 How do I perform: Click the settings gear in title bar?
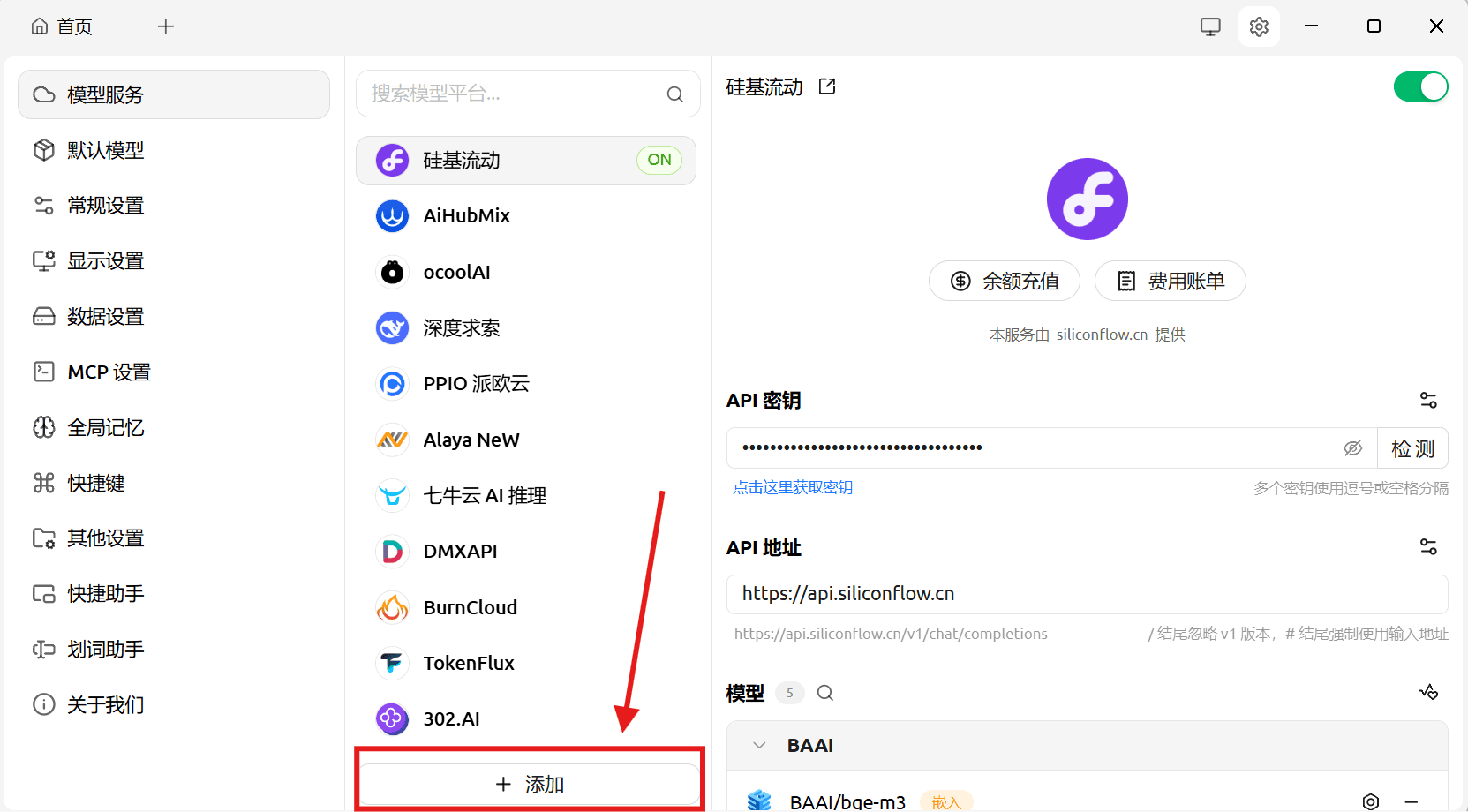(1259, 26)
